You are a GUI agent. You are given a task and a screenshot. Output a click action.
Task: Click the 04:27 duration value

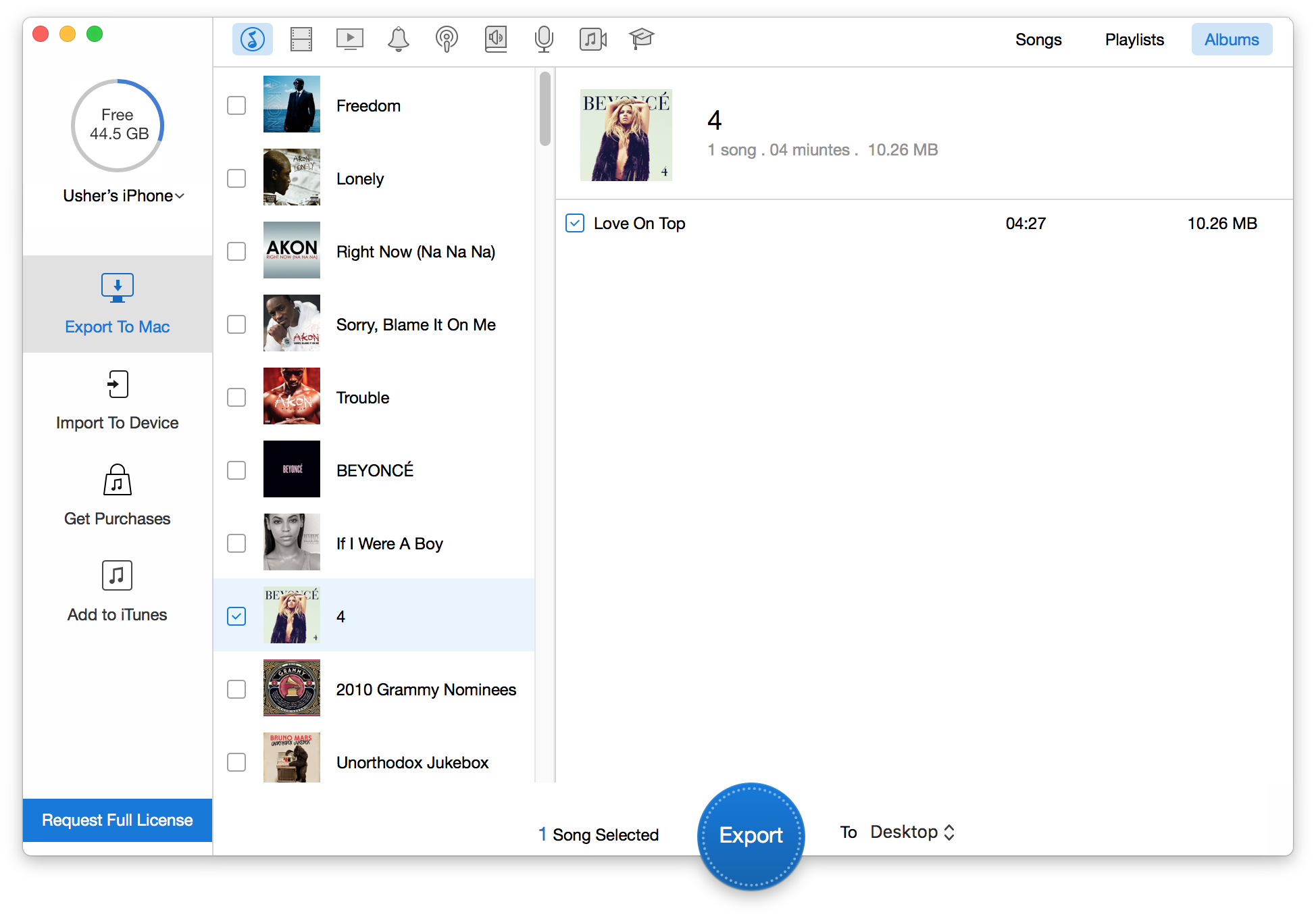[1026, 224]
